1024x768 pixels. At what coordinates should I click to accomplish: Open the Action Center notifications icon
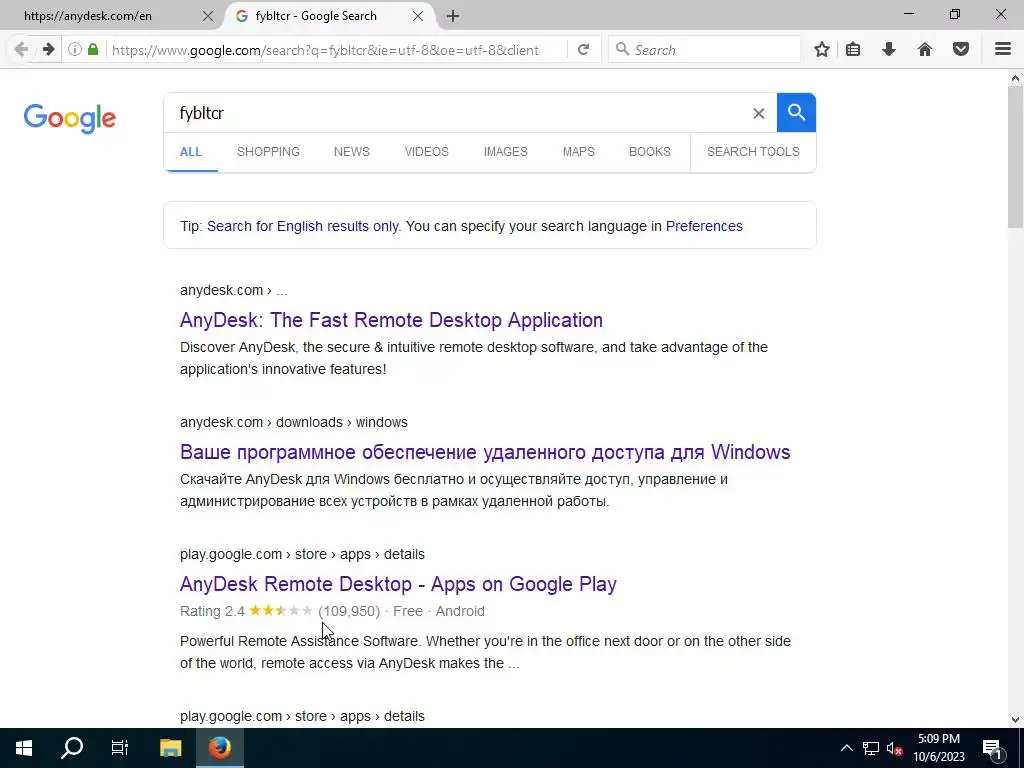point(992,748)
